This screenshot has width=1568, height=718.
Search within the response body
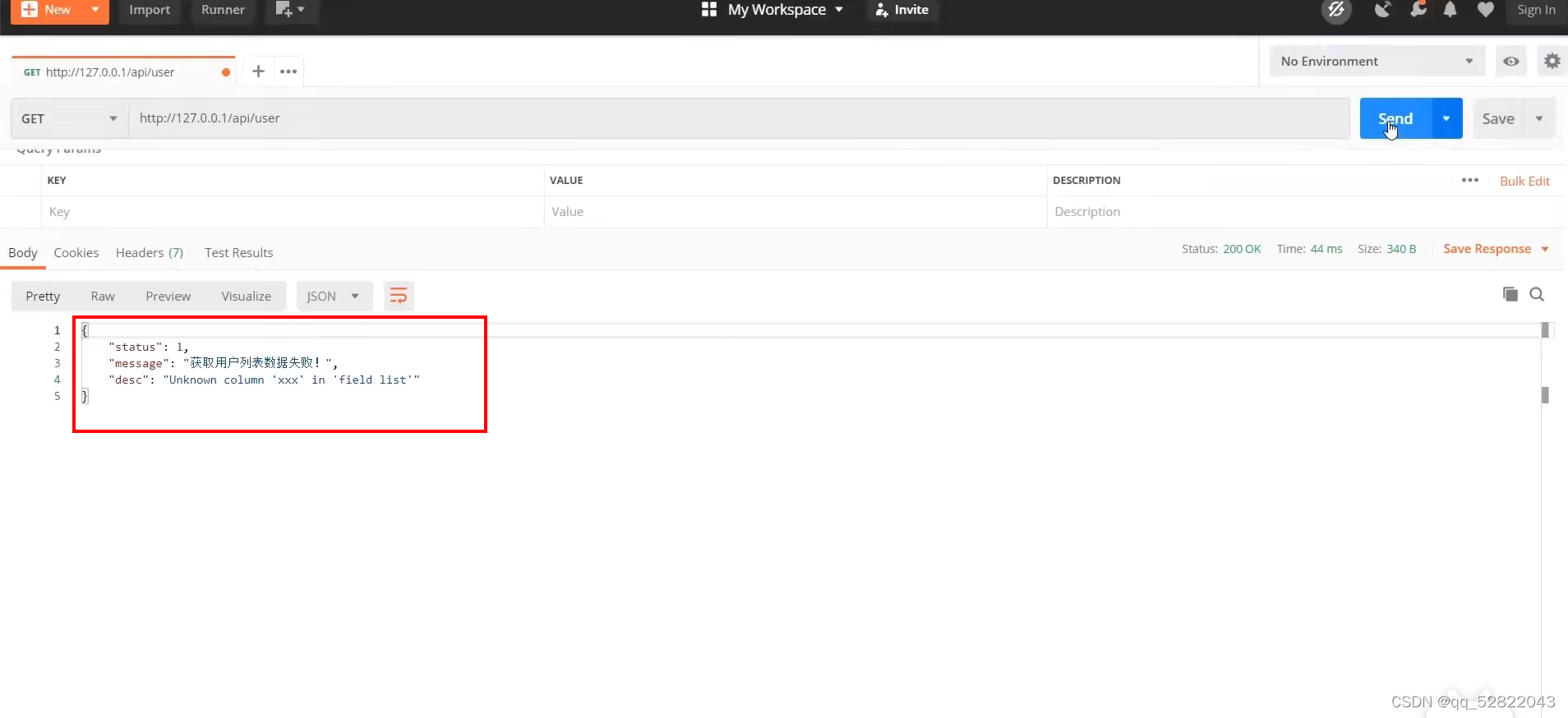[x=1537, y=294]
